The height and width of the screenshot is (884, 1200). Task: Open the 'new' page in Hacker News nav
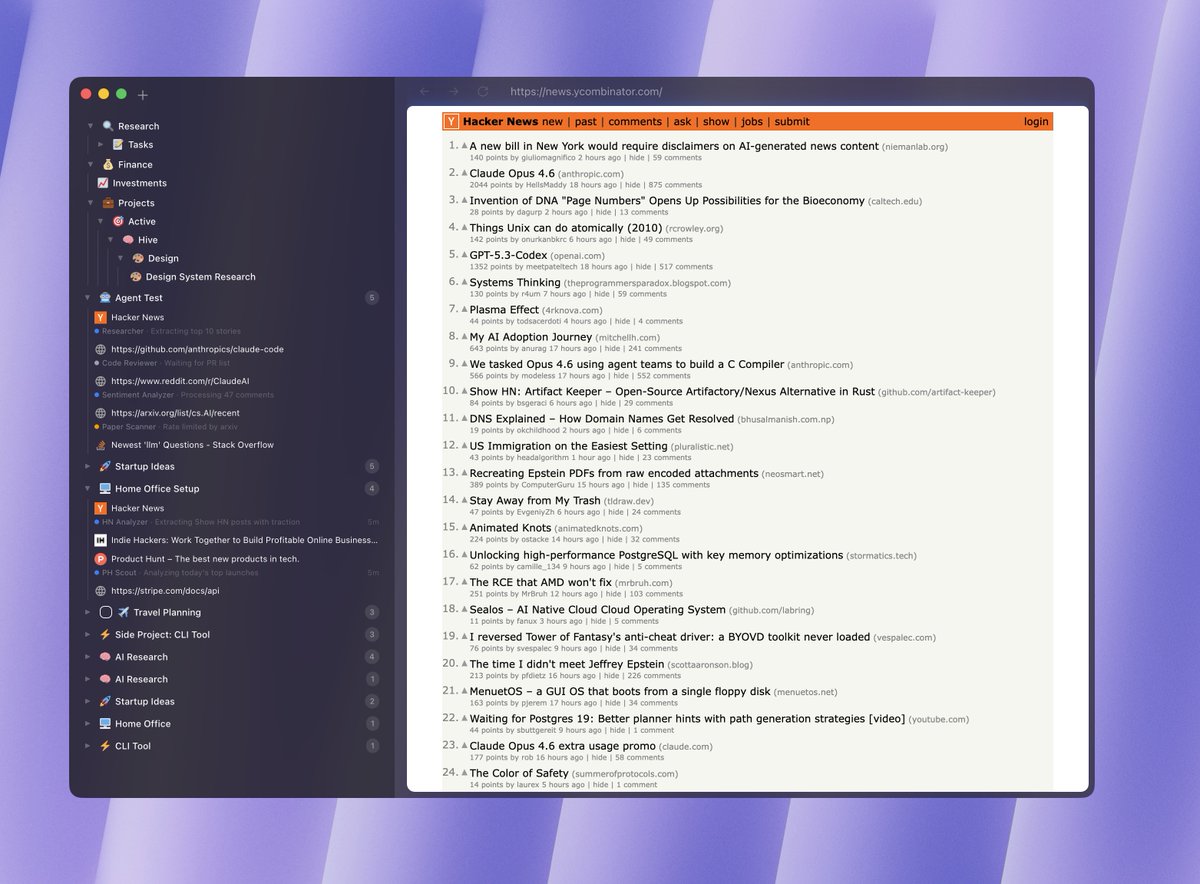[x=552, y=122]
